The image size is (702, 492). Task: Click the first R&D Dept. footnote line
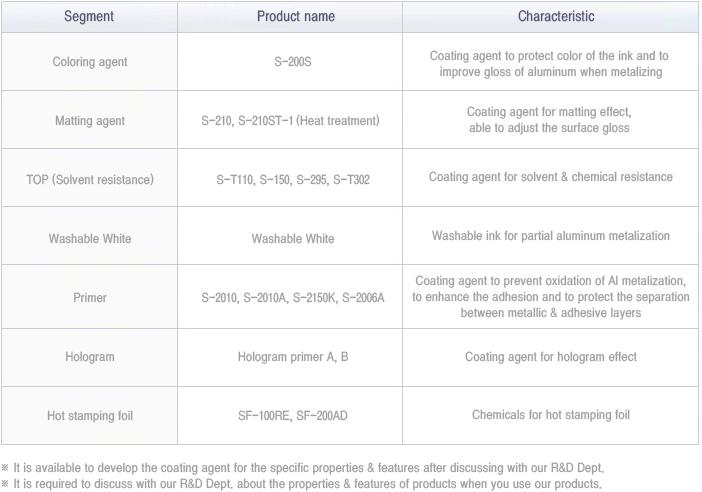point(303,468)
